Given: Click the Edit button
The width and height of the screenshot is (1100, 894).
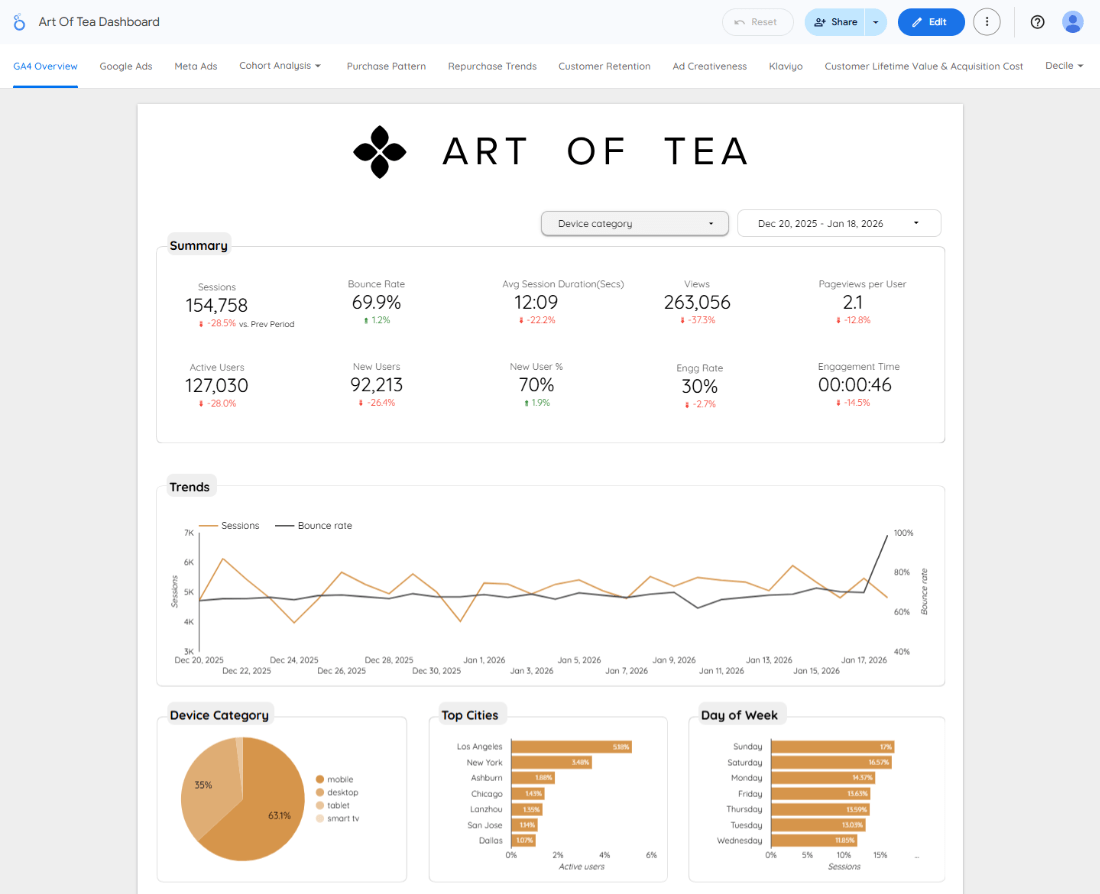Looking at the screenshot, I should pyautogui.click(x=931, y=22).
